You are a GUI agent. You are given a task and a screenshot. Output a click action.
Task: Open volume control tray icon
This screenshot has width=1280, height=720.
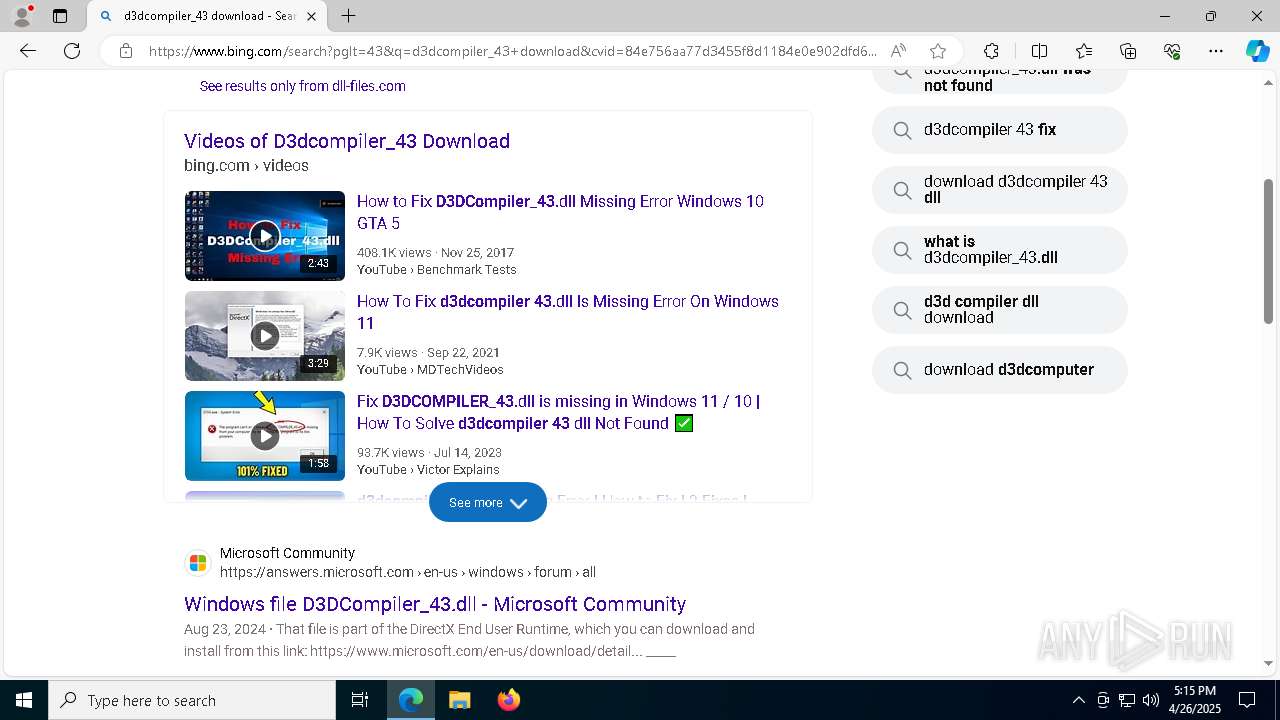[x=1150, y=700]
